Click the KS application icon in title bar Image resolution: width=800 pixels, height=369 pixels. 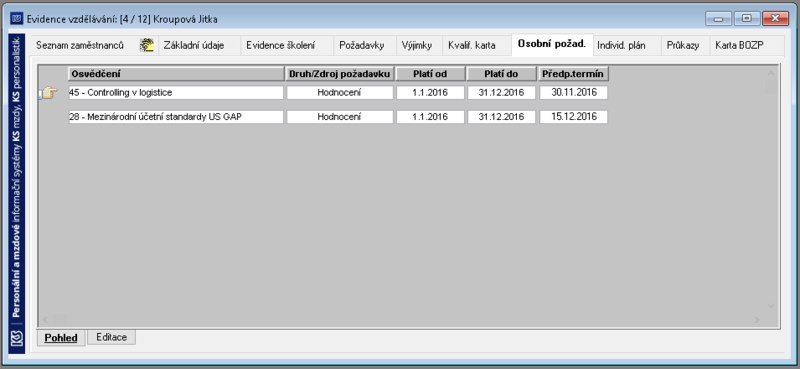coord(17,19)
